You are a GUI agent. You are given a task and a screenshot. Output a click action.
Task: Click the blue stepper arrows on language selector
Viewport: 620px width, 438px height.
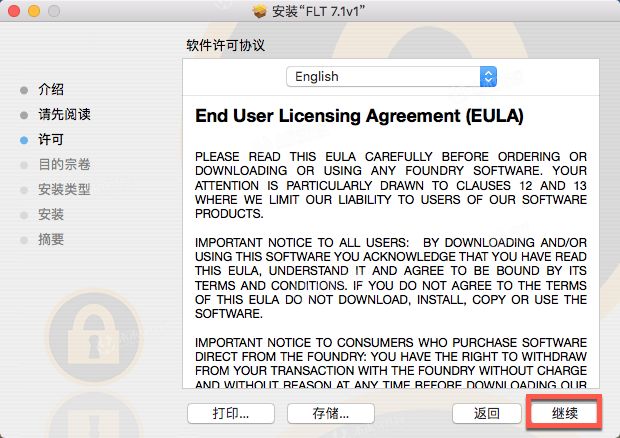(x=488, y=76)
